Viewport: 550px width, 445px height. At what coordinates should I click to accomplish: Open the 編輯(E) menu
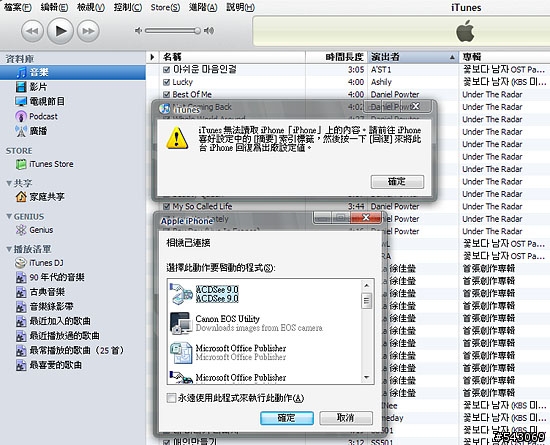[54, 7]
